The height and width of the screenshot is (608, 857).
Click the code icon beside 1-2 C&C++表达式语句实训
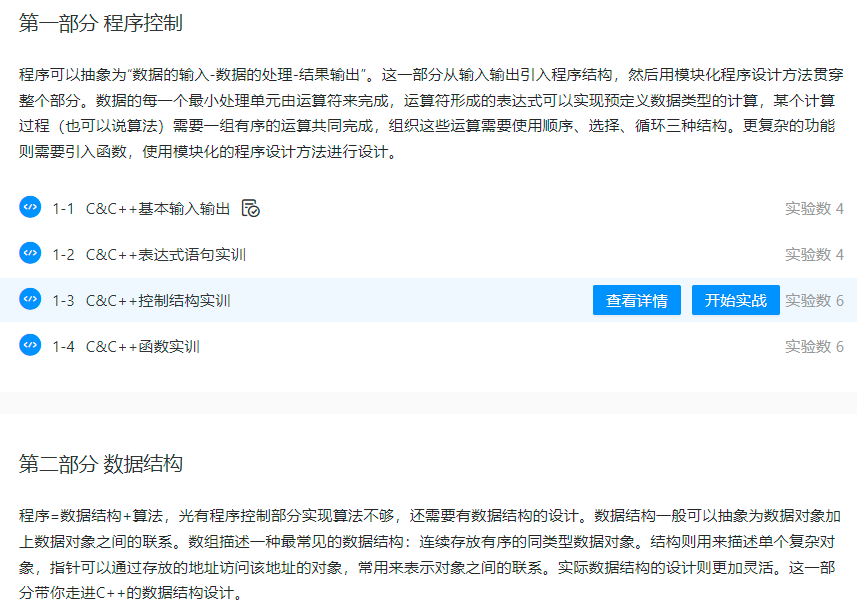(30, 253)
